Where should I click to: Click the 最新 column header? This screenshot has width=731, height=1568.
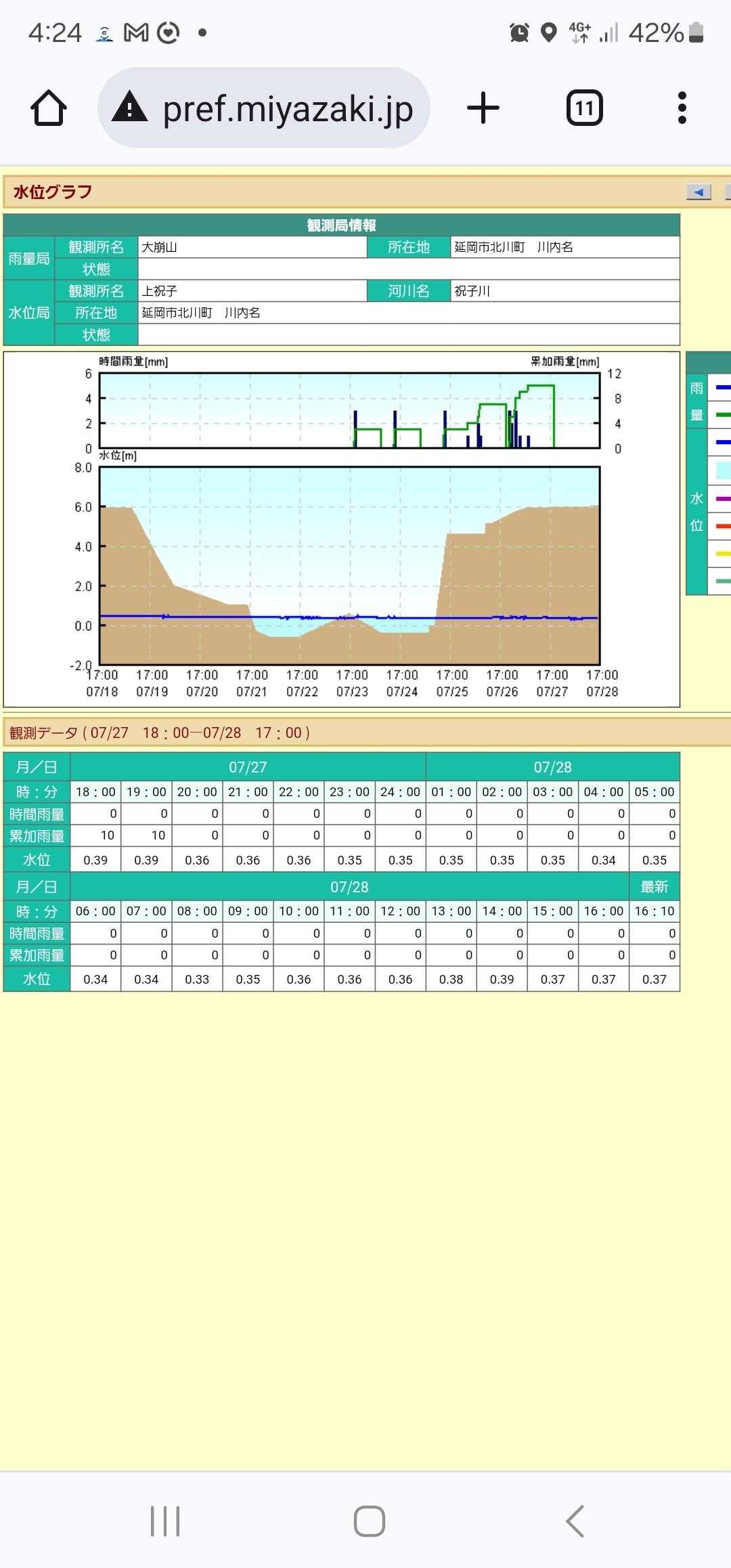(x=654, y=887)
